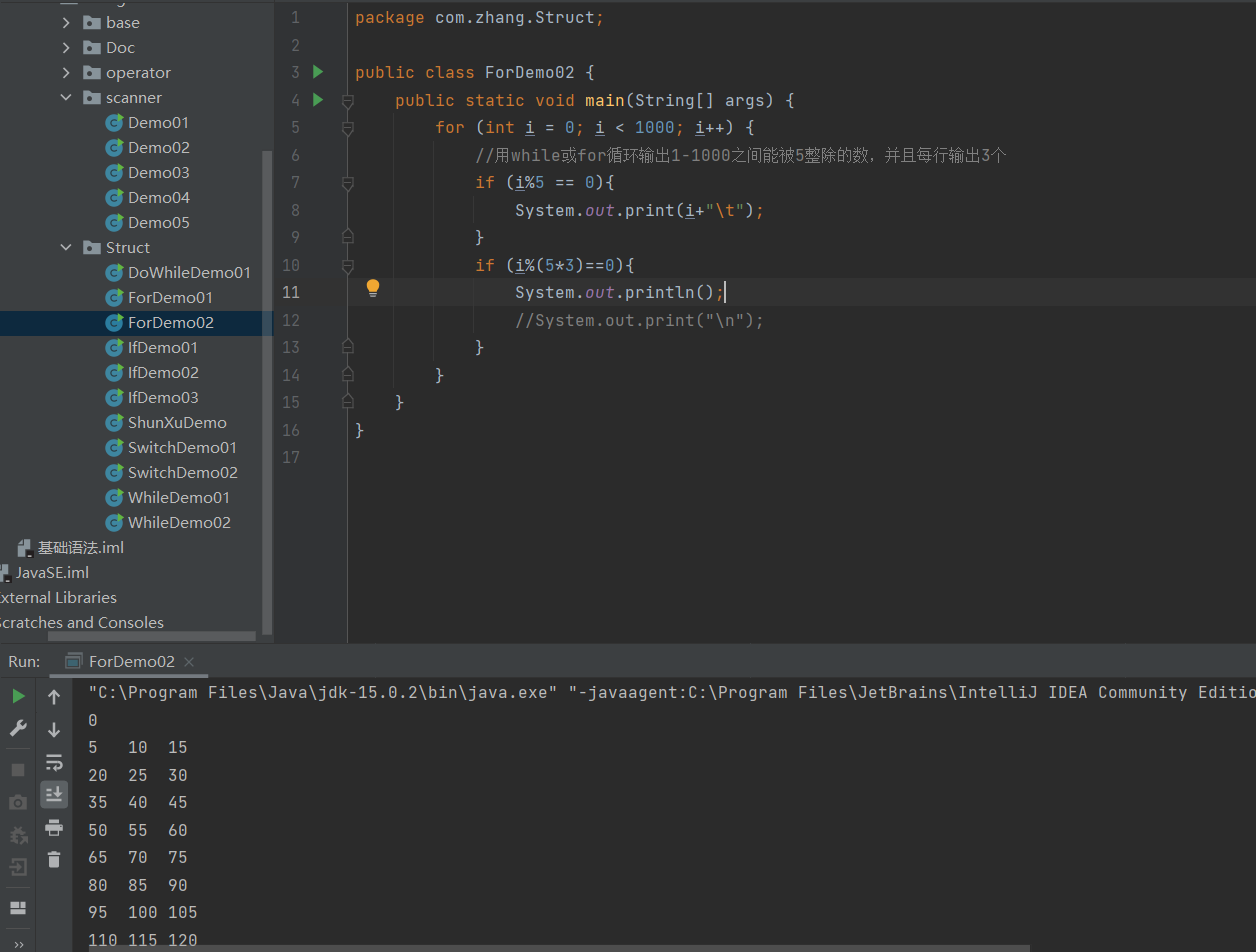Screen dimensions: 1256x952
Task: Open the wrench Modify Run Configuration icon
Action: (18, 729)
